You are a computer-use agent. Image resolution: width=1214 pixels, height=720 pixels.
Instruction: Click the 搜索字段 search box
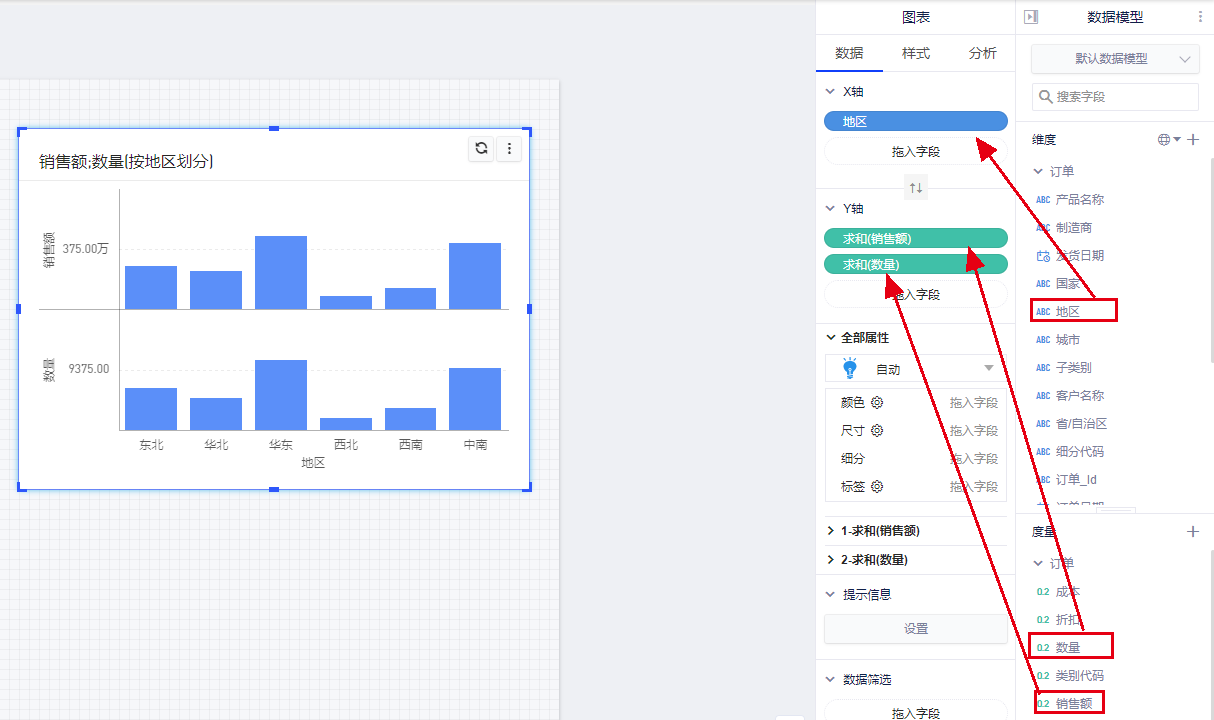click(x=1114, y=97)
